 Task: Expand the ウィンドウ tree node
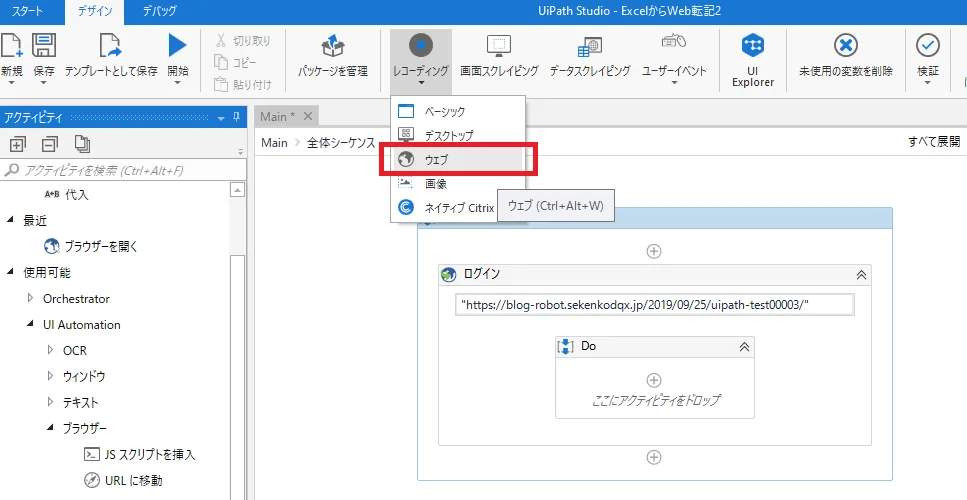(51, 376)
